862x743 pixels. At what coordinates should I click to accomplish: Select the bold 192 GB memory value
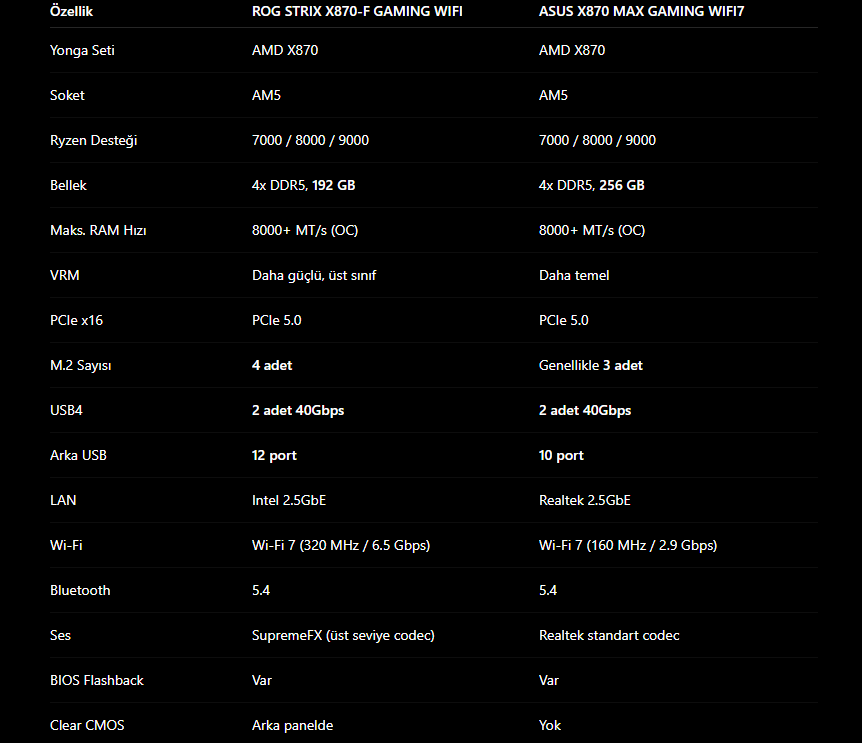(x=334, y=185)
